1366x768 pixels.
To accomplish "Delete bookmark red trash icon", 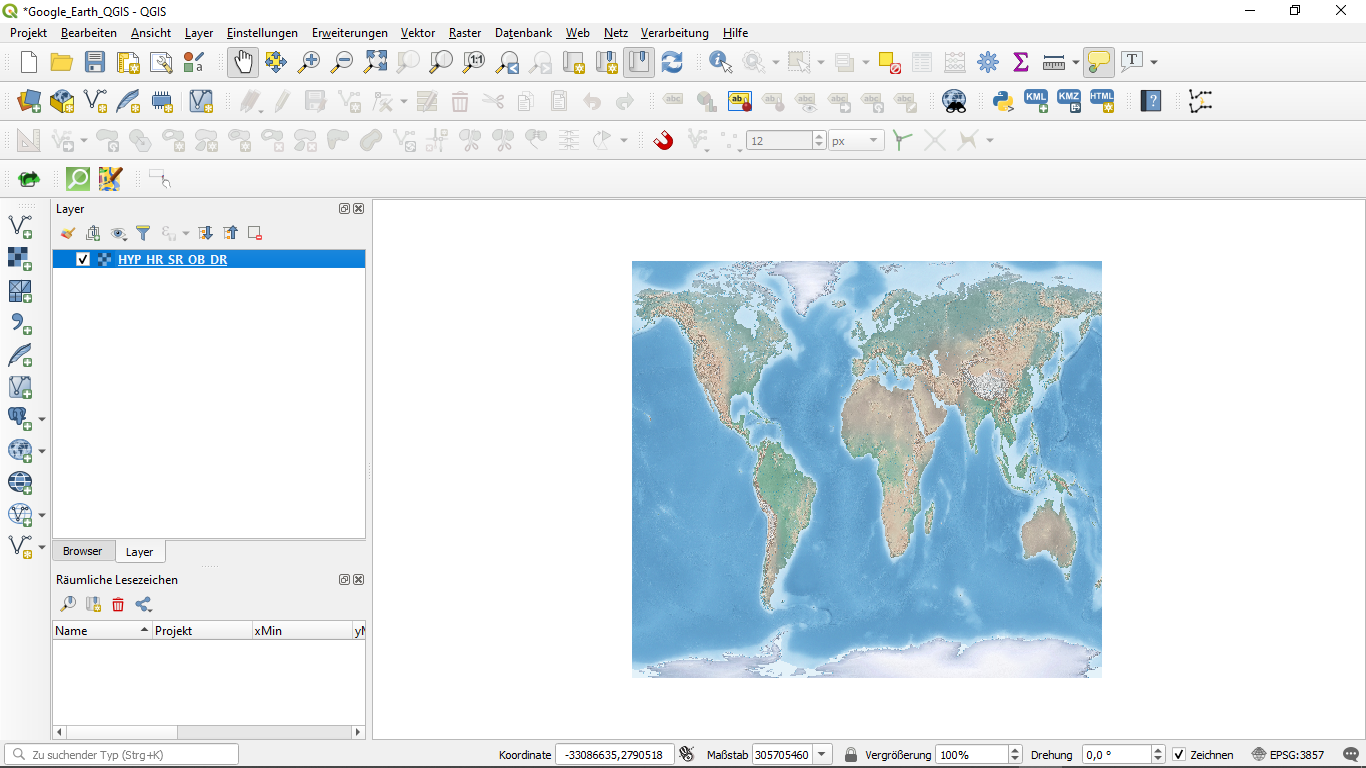I will click(x=118, y=604).
